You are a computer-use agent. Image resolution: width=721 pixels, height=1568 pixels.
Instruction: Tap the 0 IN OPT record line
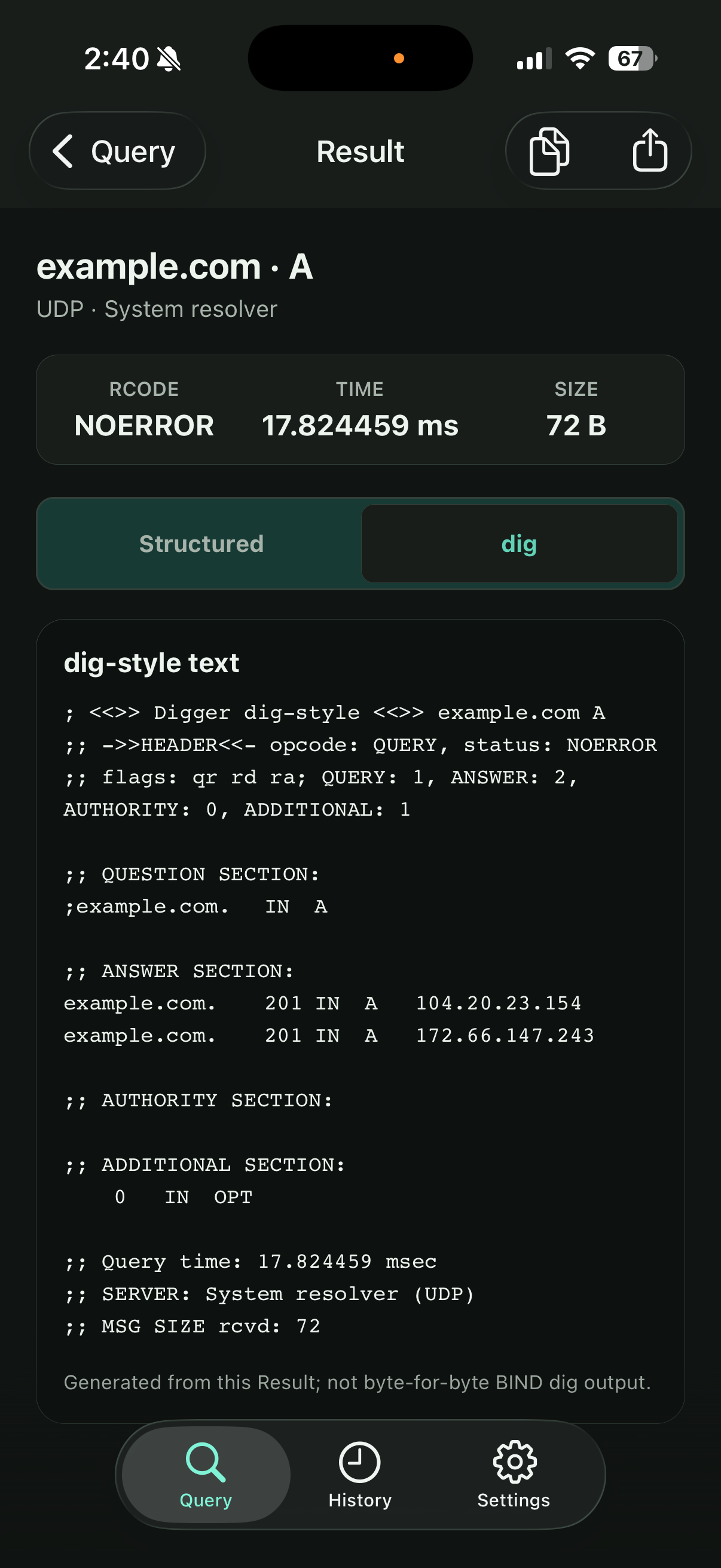(x=183, y=1197)
